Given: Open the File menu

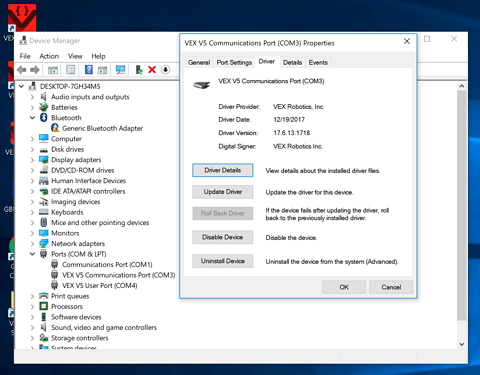Looking at the screenshot, I should (x=25, y=56).
